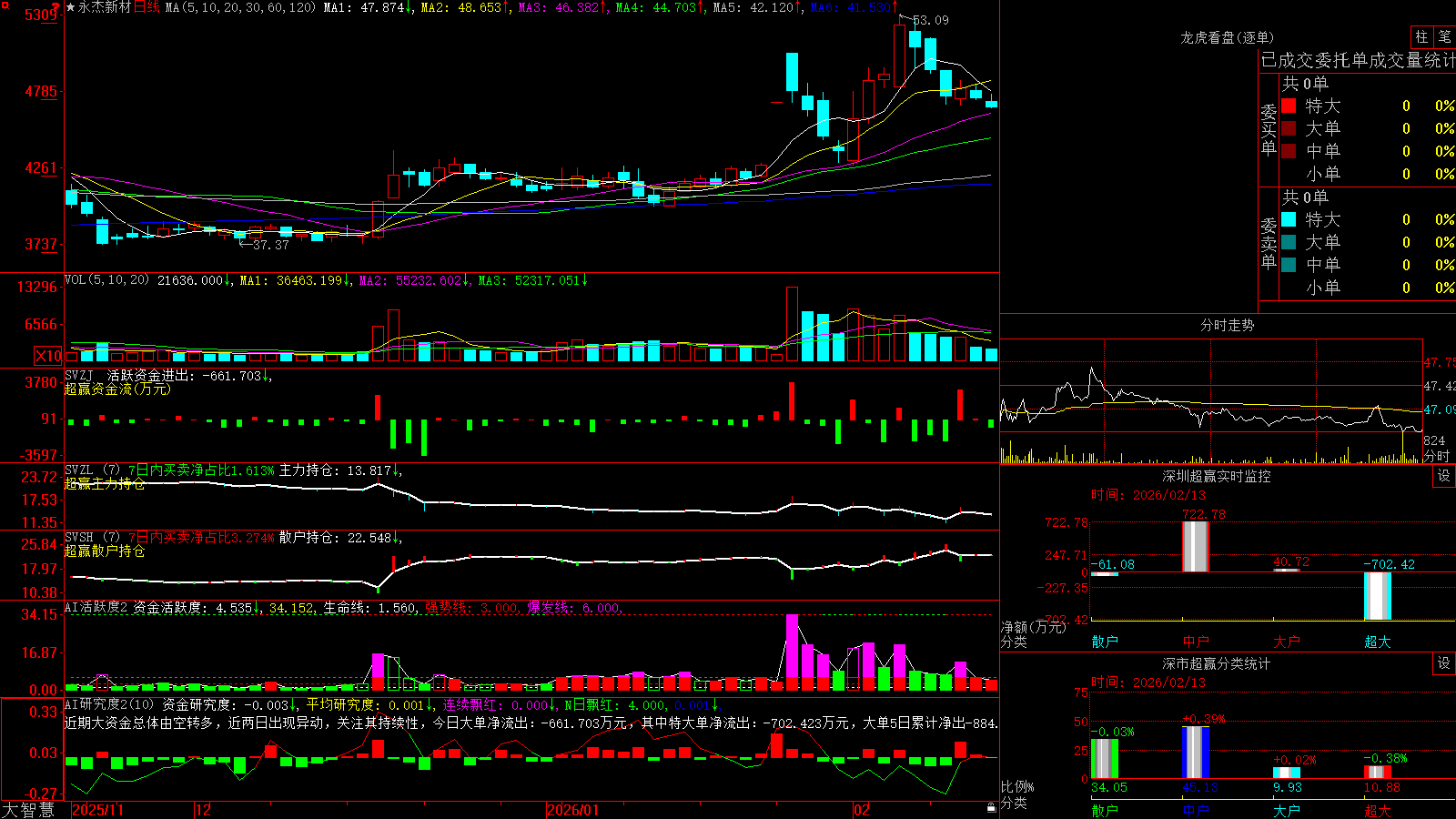Click the 爆发线: 6.000 parameter
This screenshot has width=1456, height=819.
574,608
